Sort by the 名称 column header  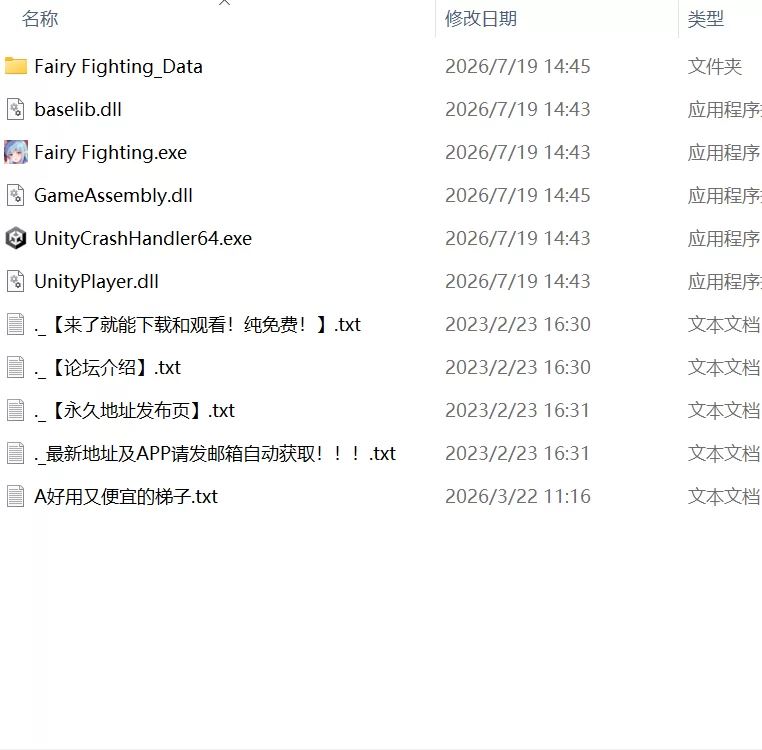coord(40,19)
